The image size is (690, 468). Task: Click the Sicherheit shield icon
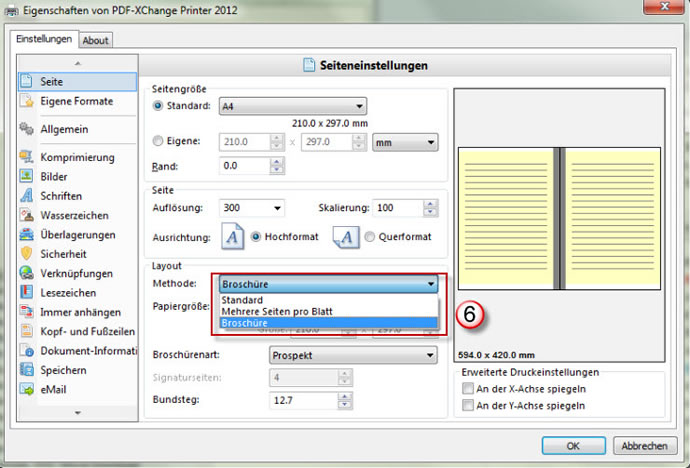click(26, 254)
